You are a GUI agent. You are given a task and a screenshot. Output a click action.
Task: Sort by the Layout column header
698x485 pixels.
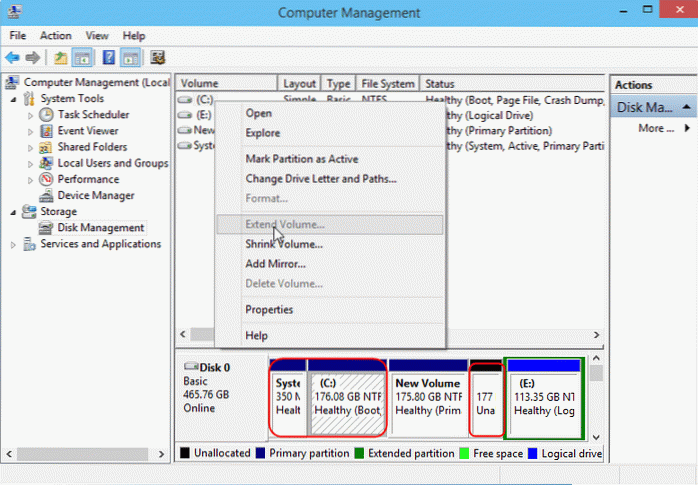300,84
